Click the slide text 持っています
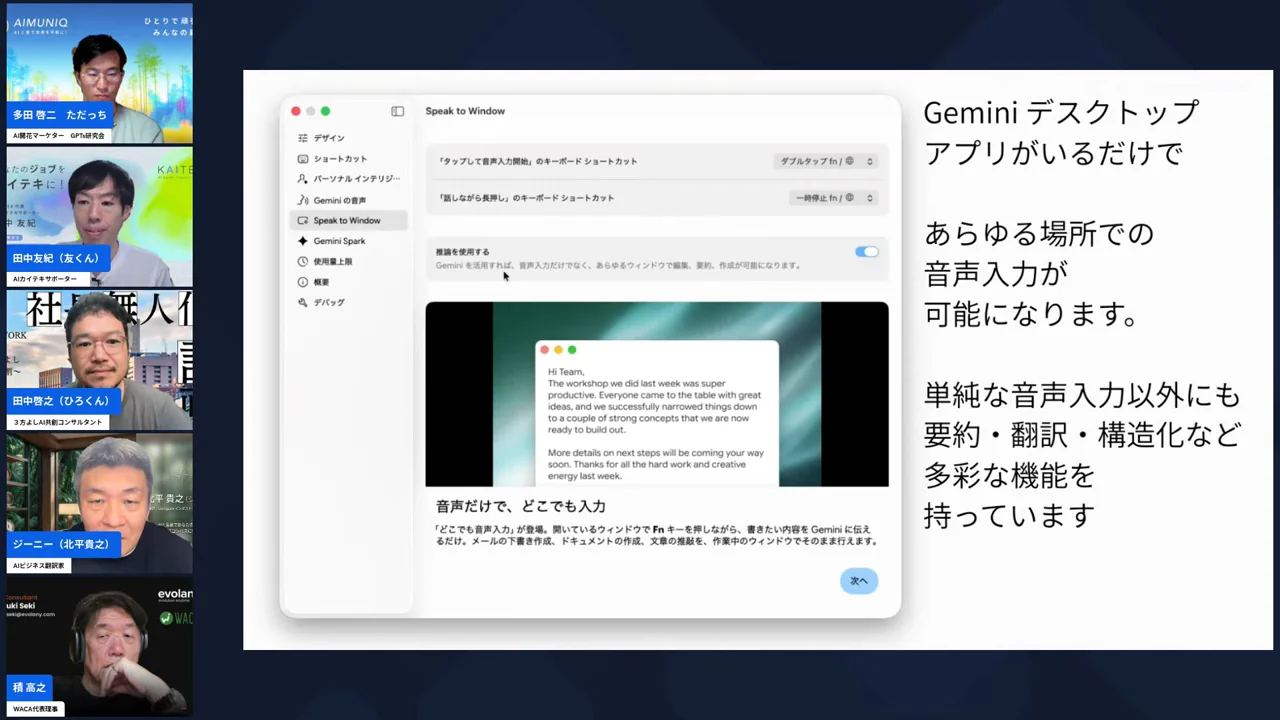This screenshot has width=1280, height=720. click(x=1009, y=517)
